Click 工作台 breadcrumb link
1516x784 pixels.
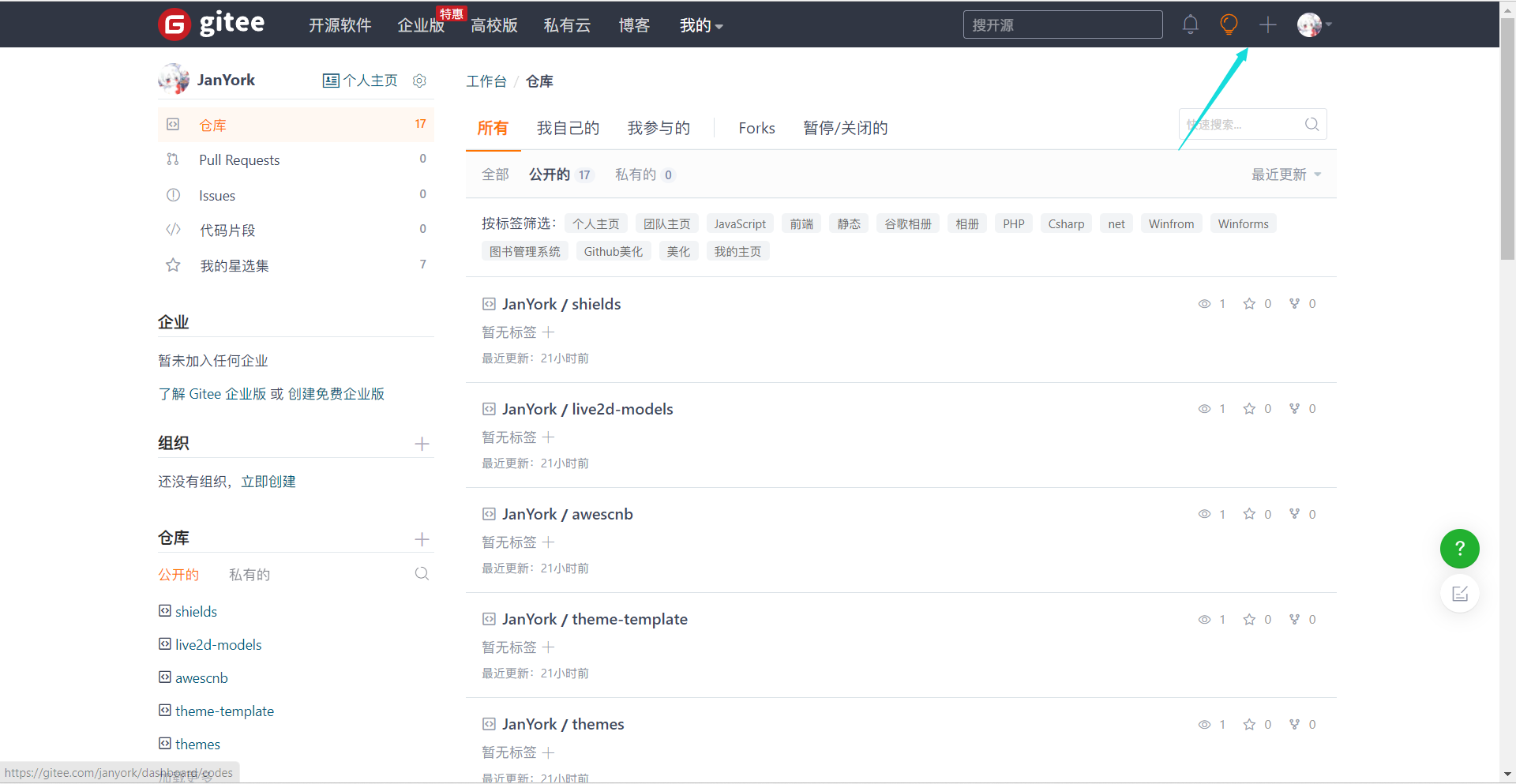[x=486, y=81]
